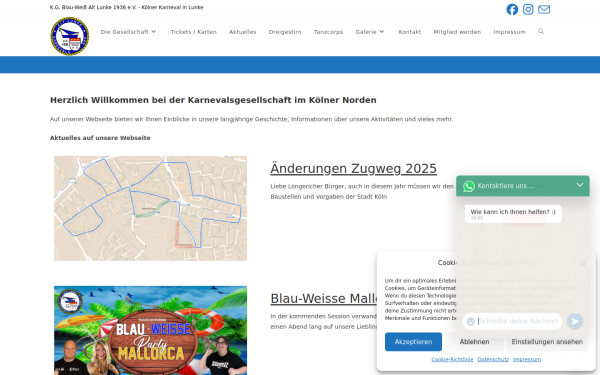Open the Cookie-Richtlinie link
This screenshot has width=600, height=375.
[452, 359]
